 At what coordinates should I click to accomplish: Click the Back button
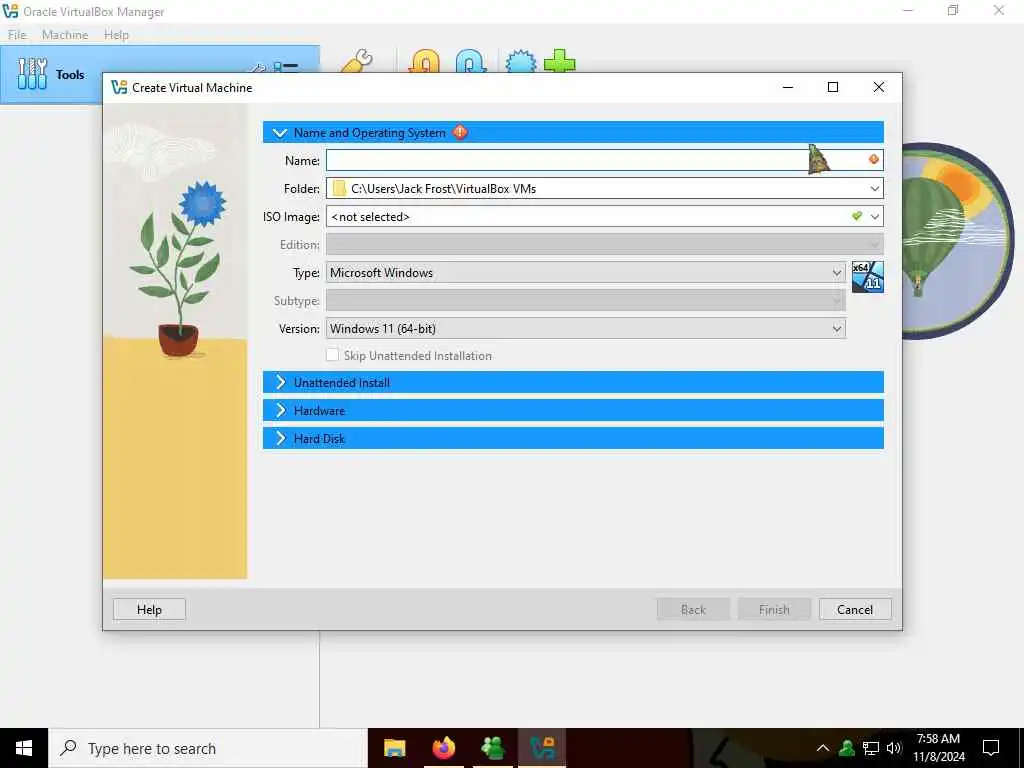click(x=693, y=609)
